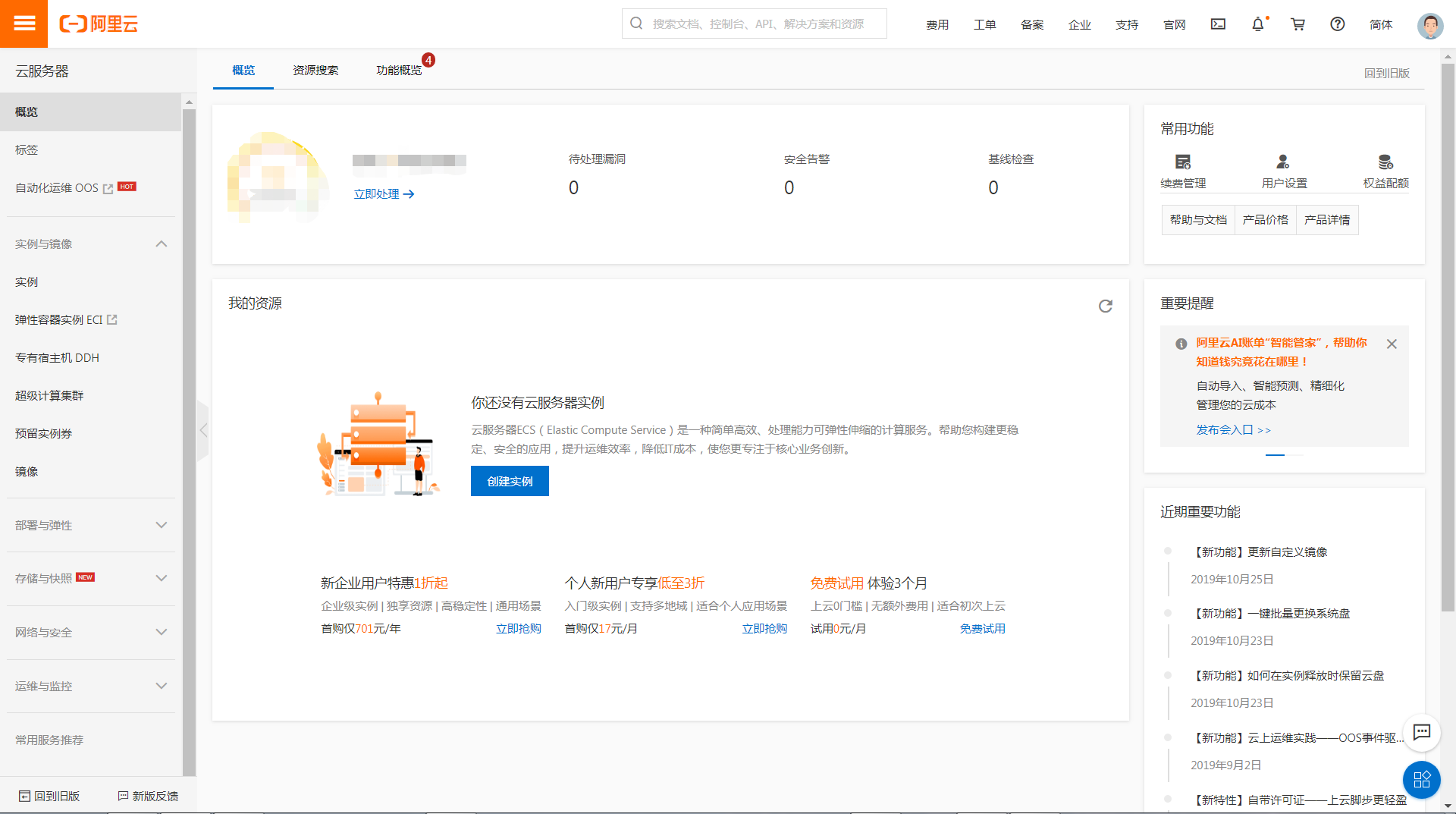Screen dimensions: 1456x814
Task: Open the OOS external link icon
Action: coord(108,188)
